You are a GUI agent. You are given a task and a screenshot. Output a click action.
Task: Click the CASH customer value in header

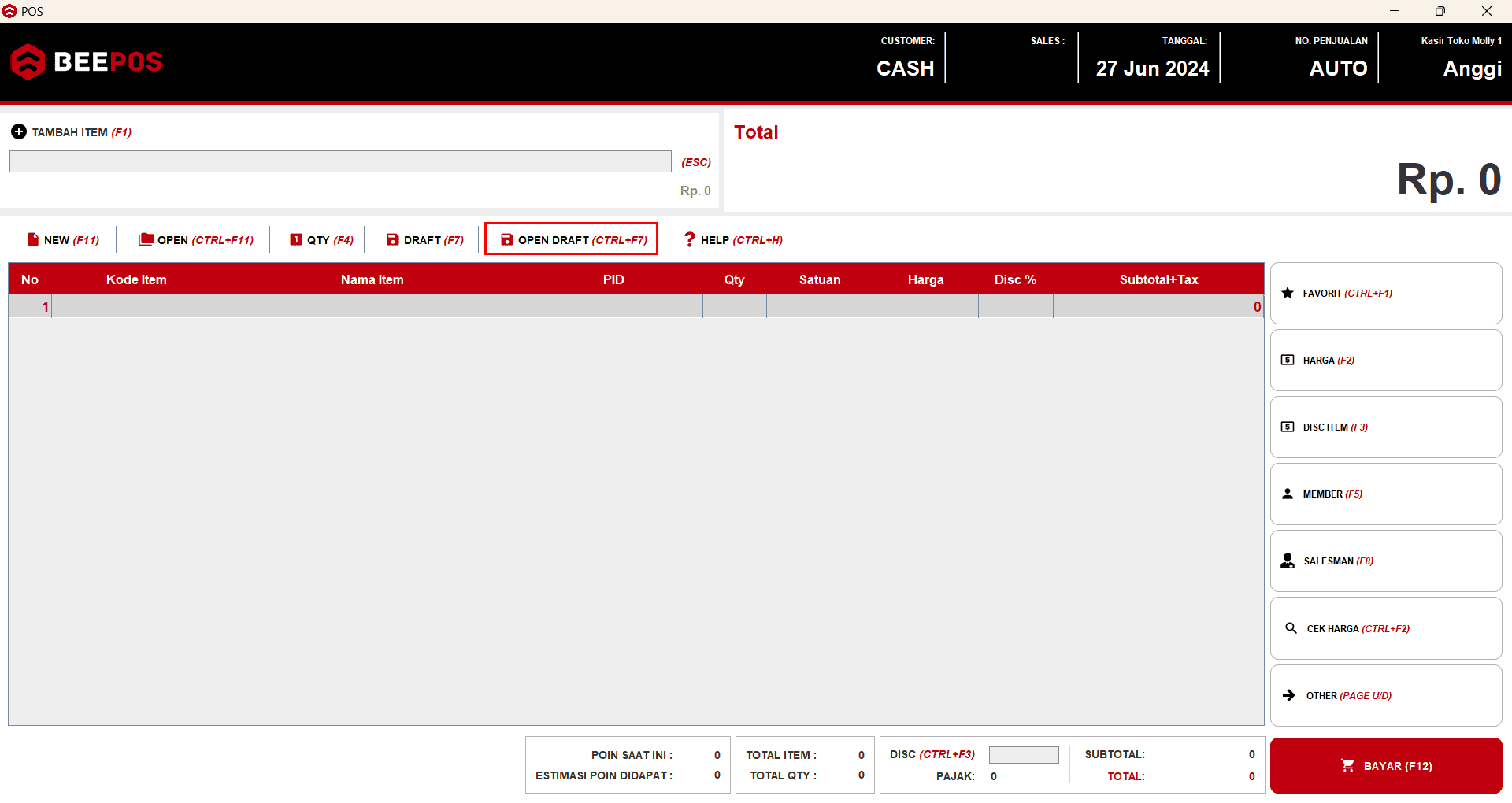pyautogui.click(x=906, y=68)
